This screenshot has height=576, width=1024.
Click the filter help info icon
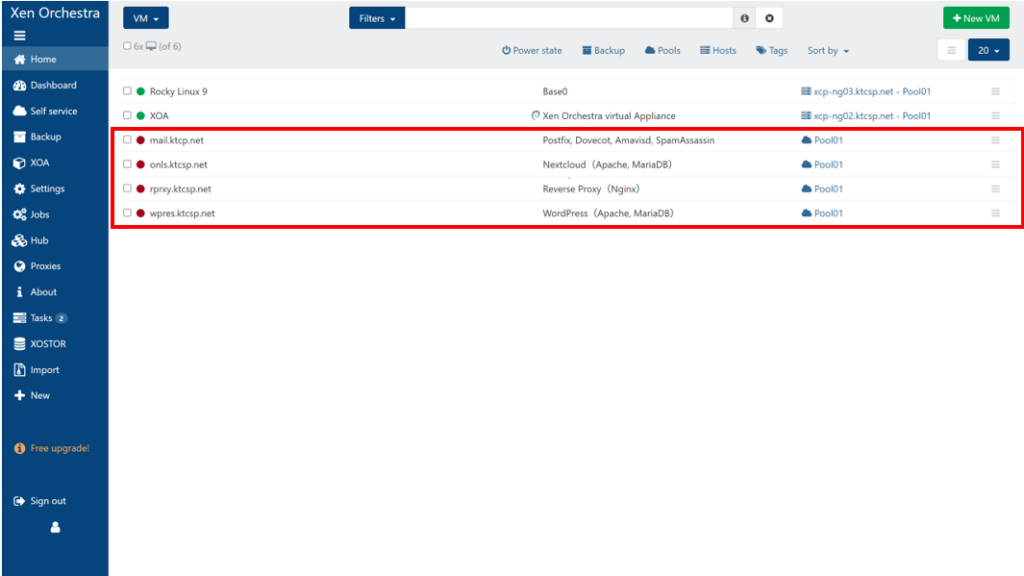coord(744,18)
